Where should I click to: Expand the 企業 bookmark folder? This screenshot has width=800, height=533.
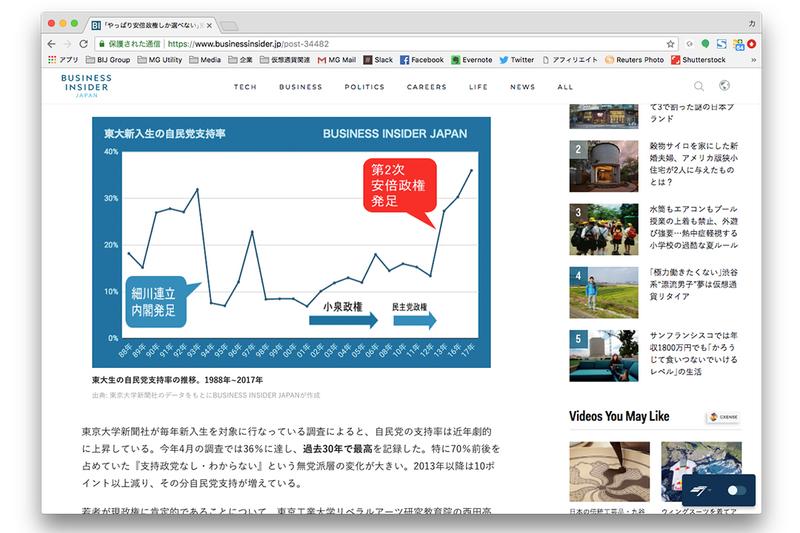tap(240, 60)
